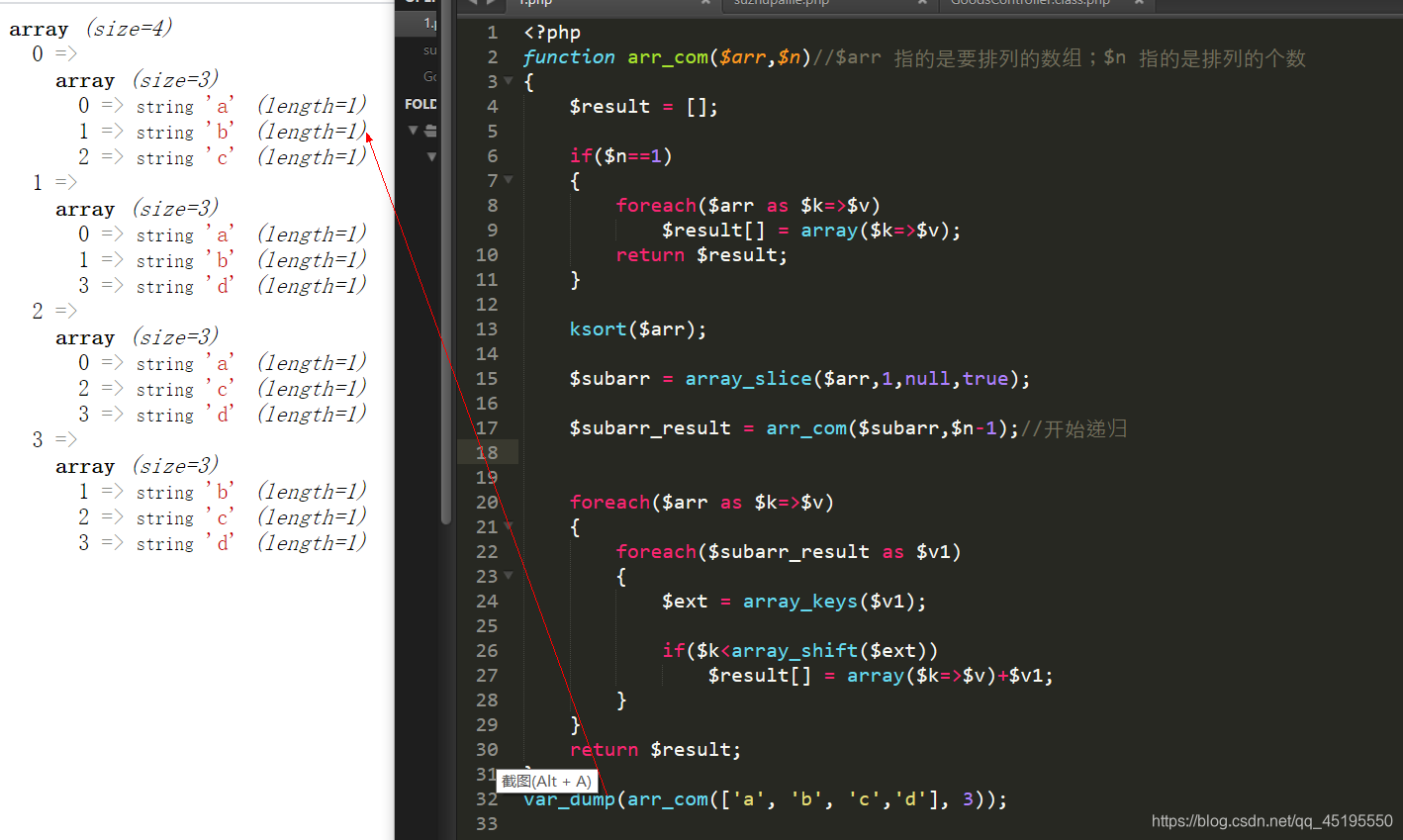Click output index '0 =>' top-level entry
The width and height of the screenshot is (1403, 840).
(x=54, y=53)
